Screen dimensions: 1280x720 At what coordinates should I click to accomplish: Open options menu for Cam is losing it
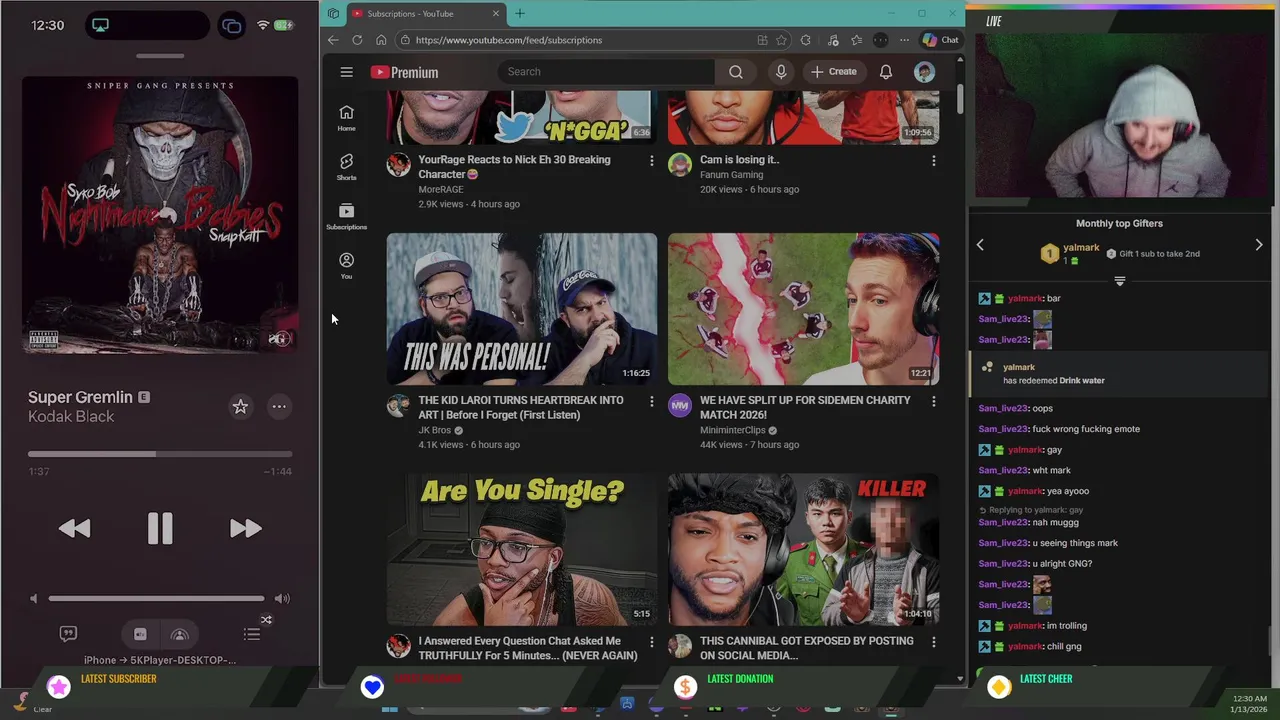(x=933, y=161)
